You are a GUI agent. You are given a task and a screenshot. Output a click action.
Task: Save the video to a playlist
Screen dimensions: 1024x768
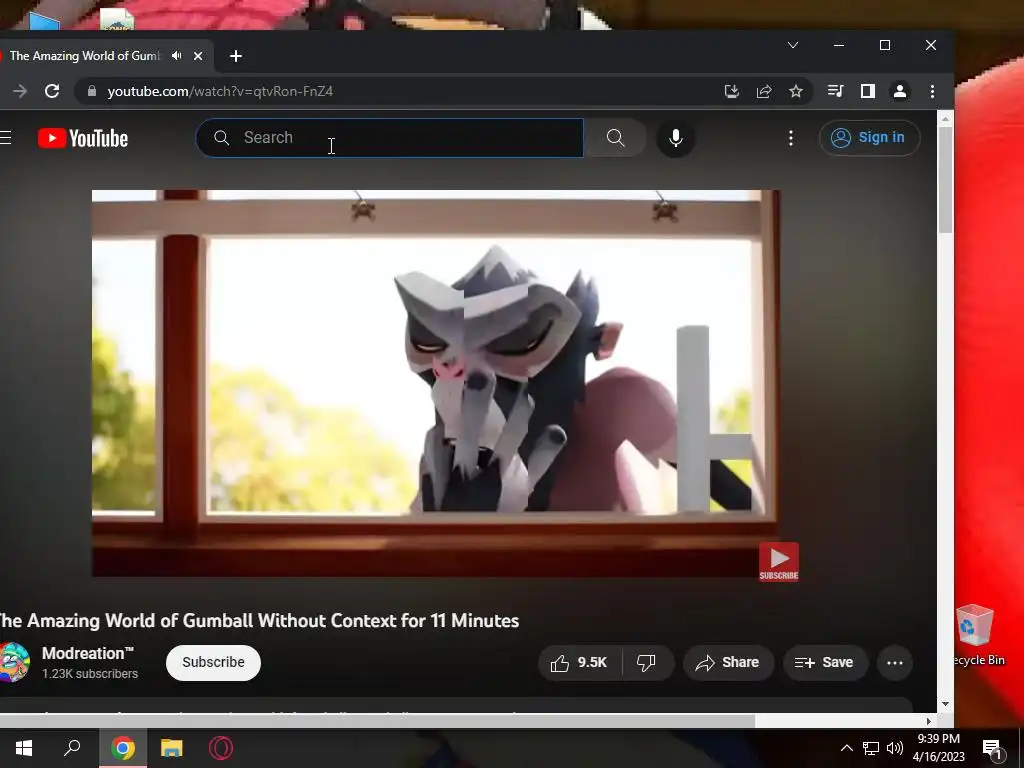click(825, 663)
